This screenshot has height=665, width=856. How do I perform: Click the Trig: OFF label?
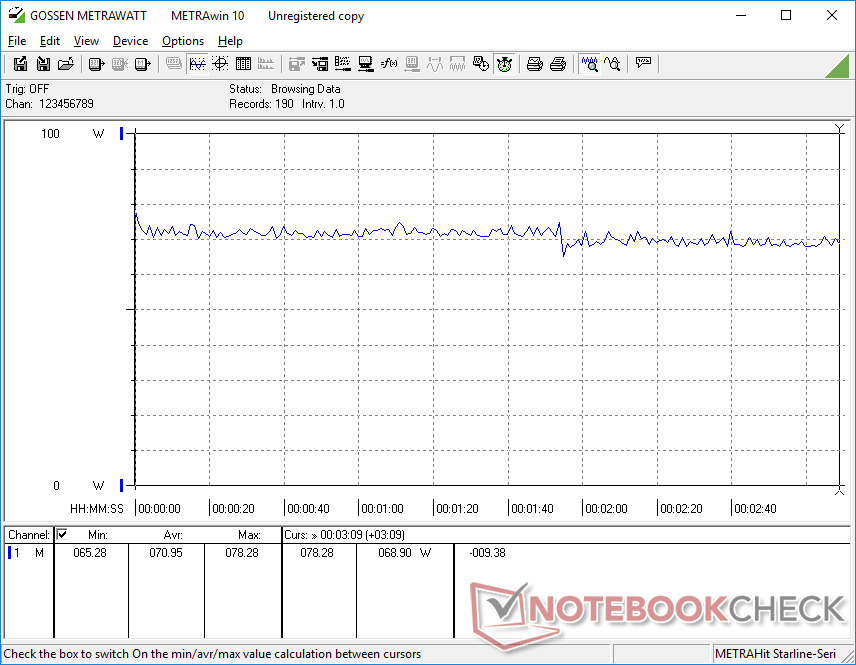(x=27, y=89)
